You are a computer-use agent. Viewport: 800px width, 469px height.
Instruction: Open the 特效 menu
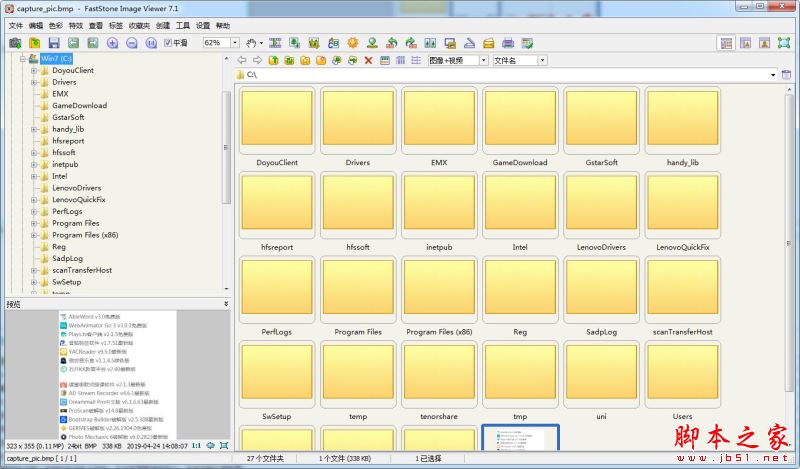76,26
